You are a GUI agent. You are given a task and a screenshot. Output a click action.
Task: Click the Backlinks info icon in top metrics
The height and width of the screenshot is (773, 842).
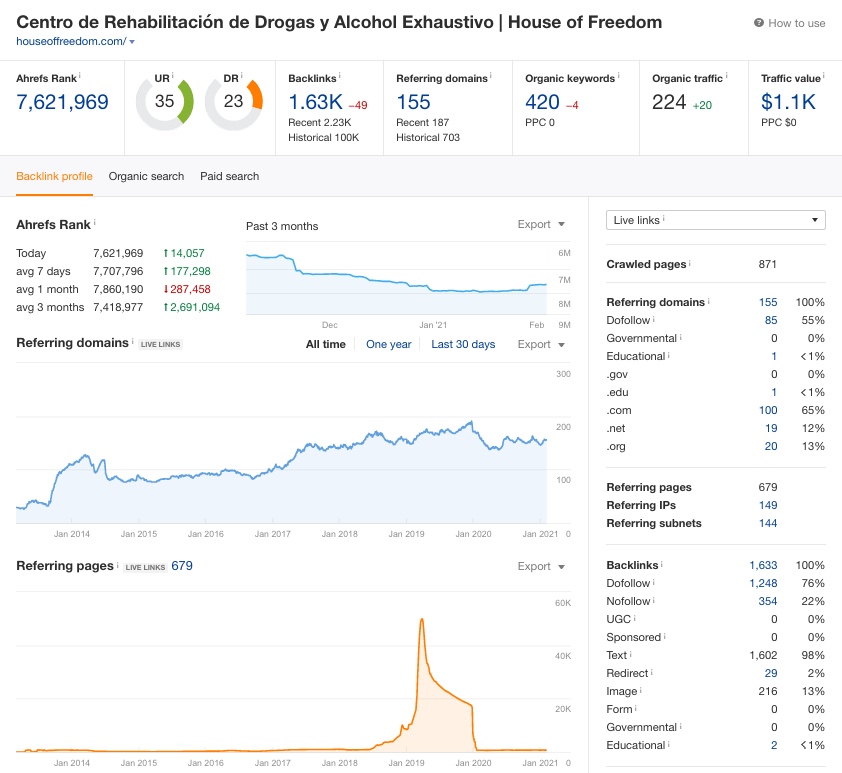[x=340, y=76]
